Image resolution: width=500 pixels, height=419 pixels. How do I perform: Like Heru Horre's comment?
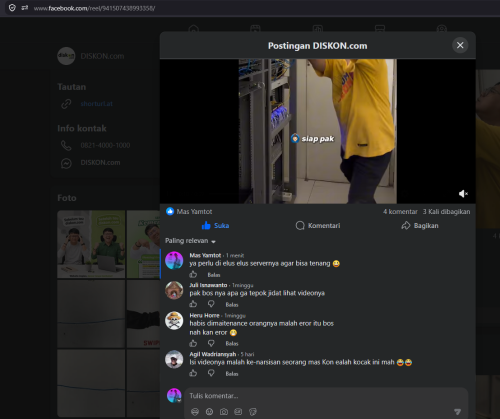[x=193, y=343]
